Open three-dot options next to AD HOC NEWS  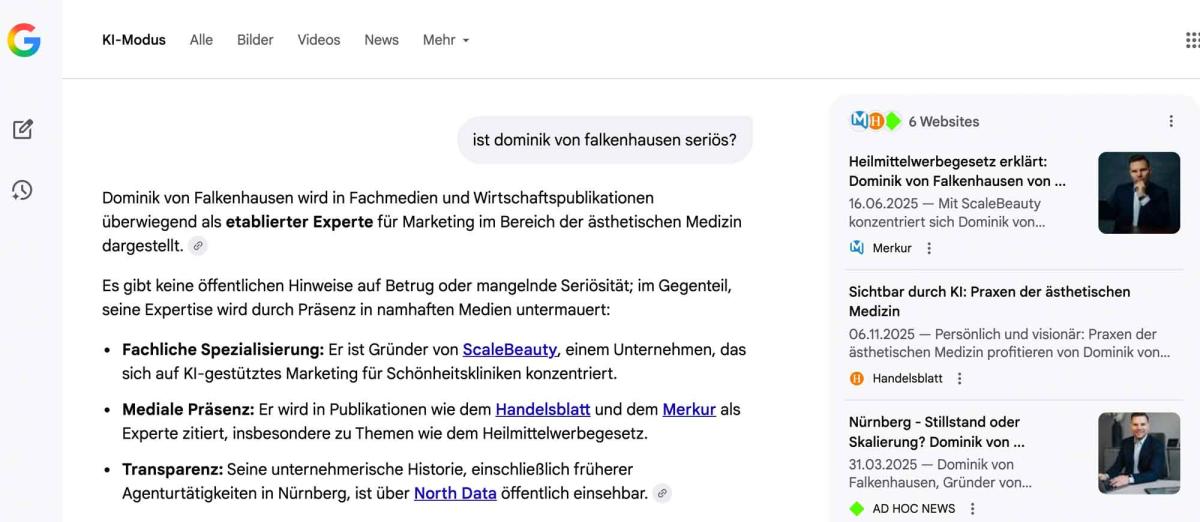tap(972, 508)
